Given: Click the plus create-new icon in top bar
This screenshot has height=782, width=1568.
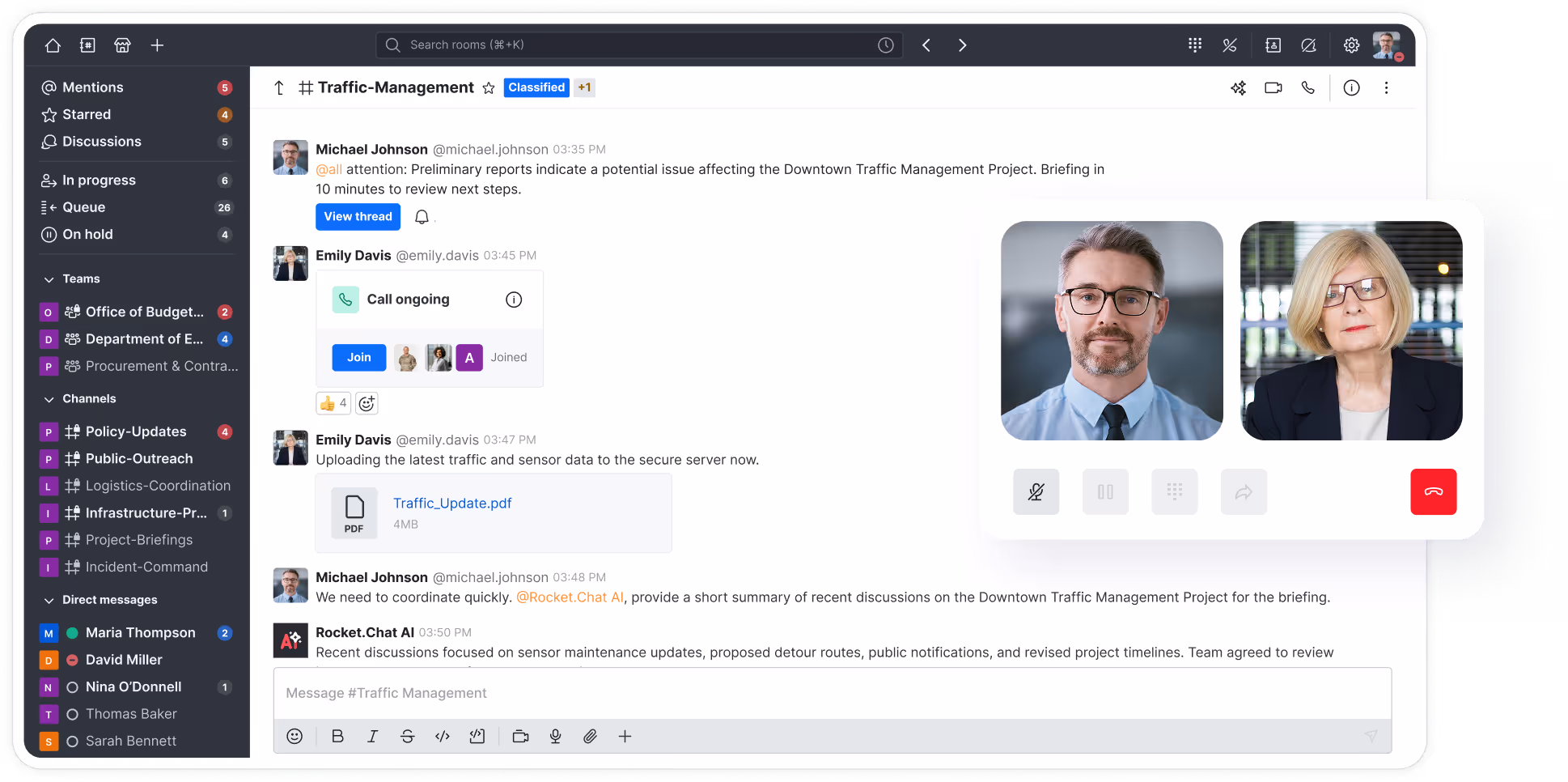Looking at the screenshot, I should point(157,45).
